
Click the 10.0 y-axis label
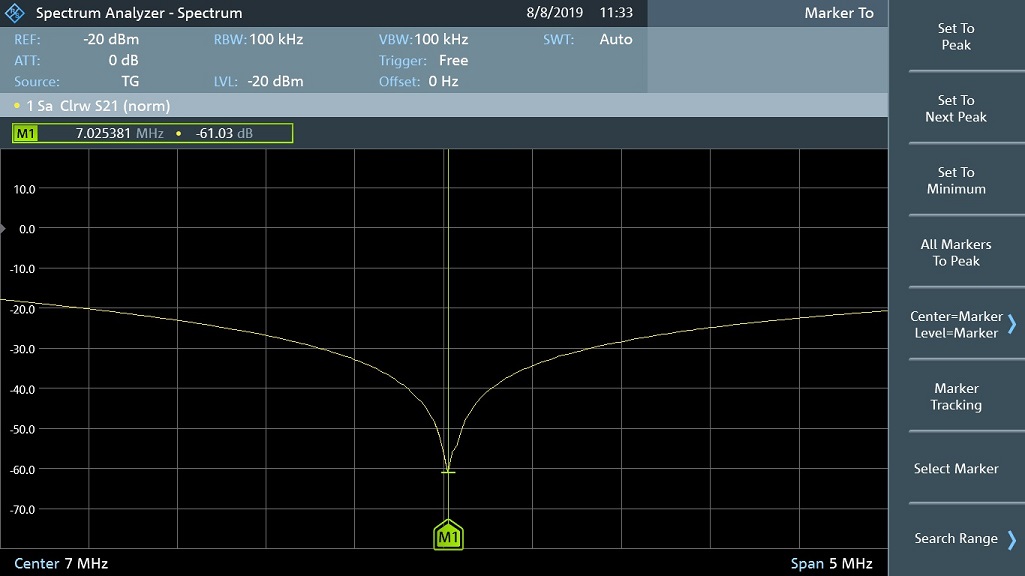pos(24,189)
